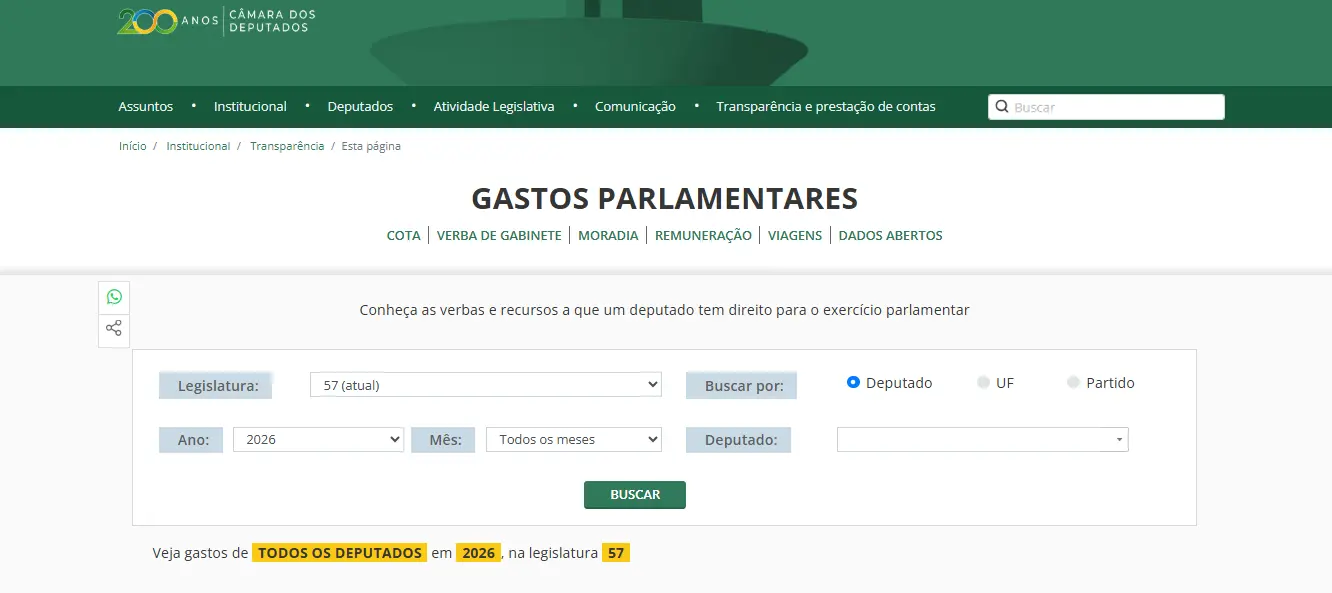
Task: Click the highlighted legislatura 57 text
Action: coord(616,553)
